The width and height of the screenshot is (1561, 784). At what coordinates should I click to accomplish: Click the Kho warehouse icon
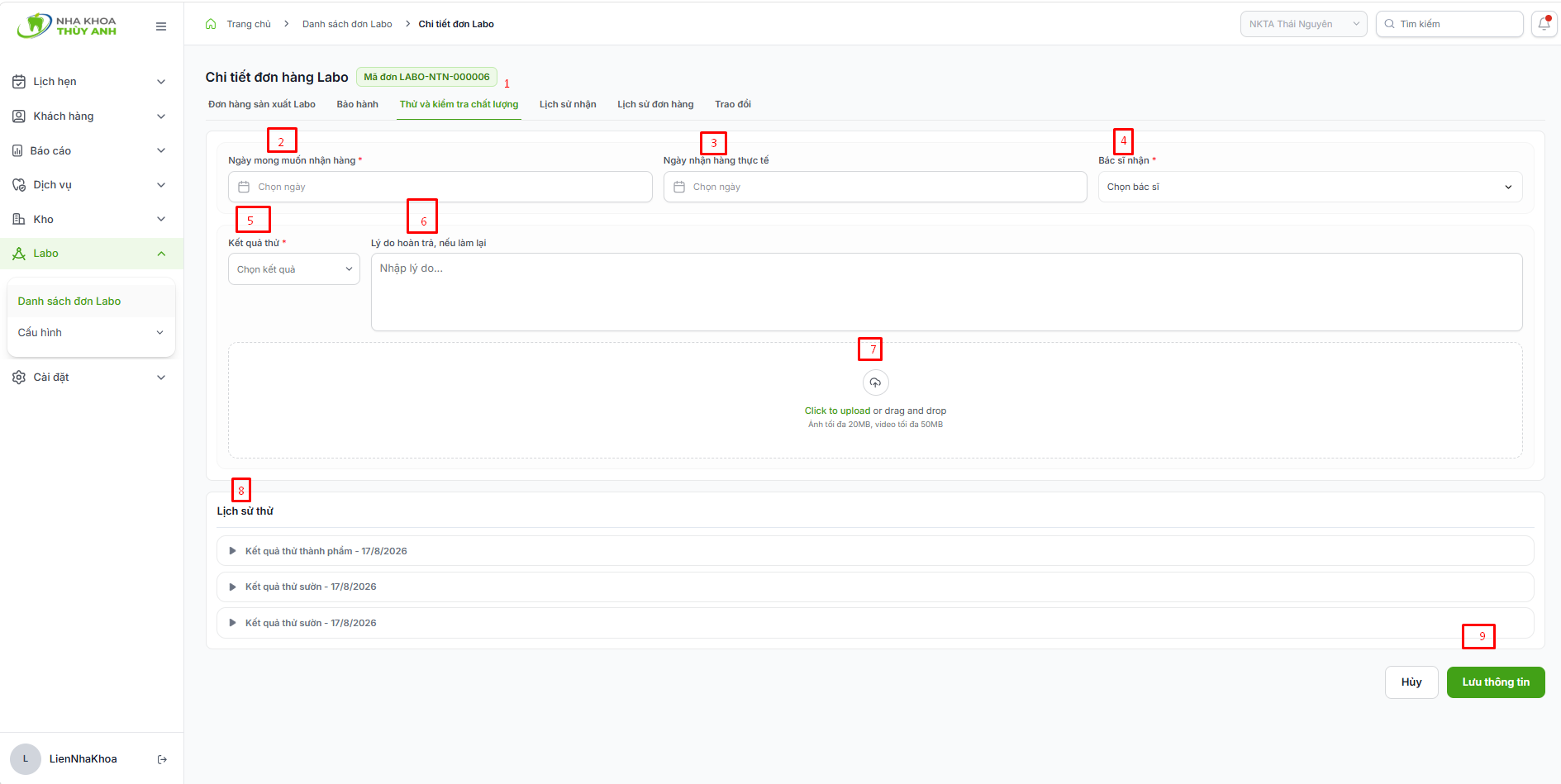coord(19,220)
